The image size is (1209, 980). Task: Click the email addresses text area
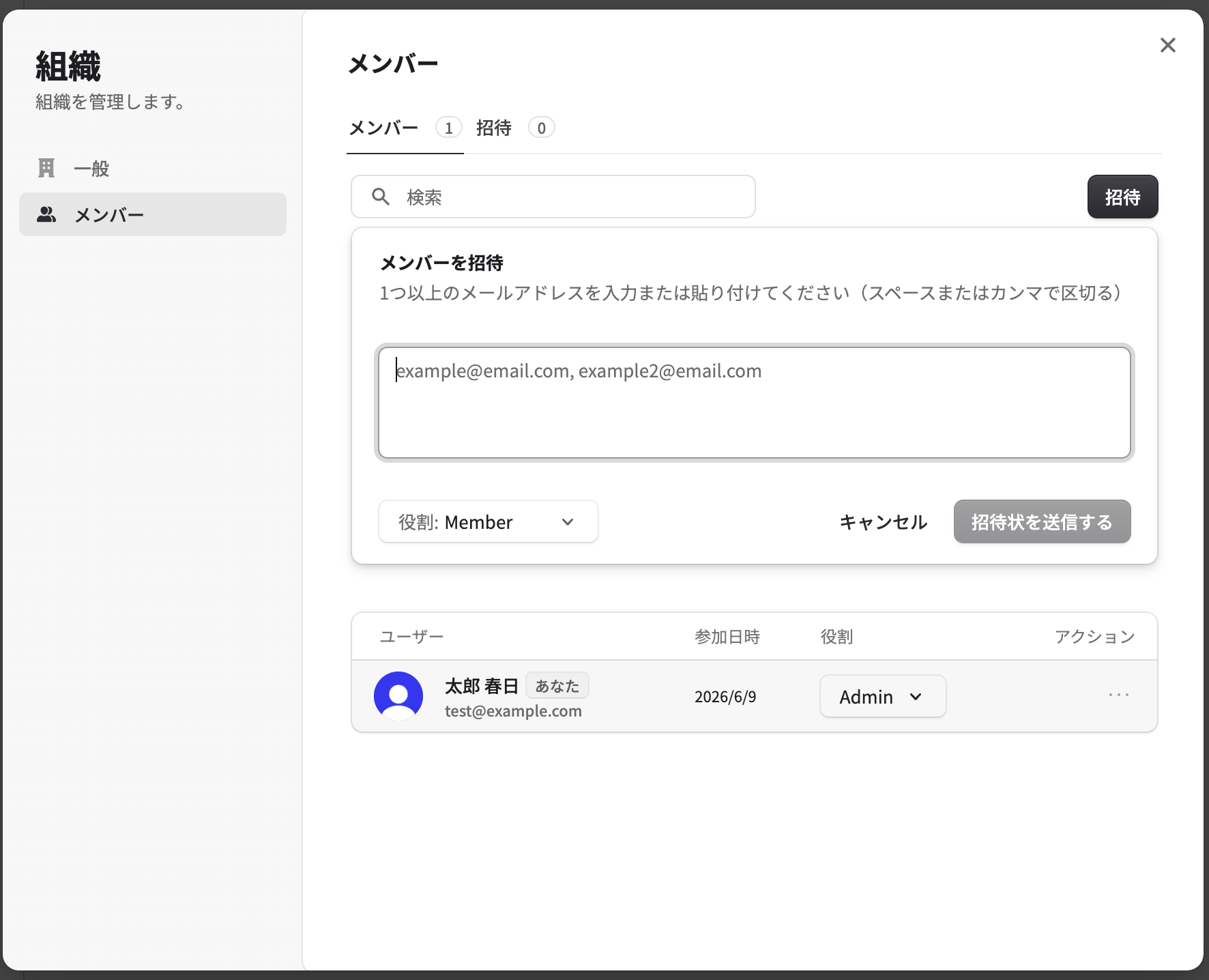(755, 403)
